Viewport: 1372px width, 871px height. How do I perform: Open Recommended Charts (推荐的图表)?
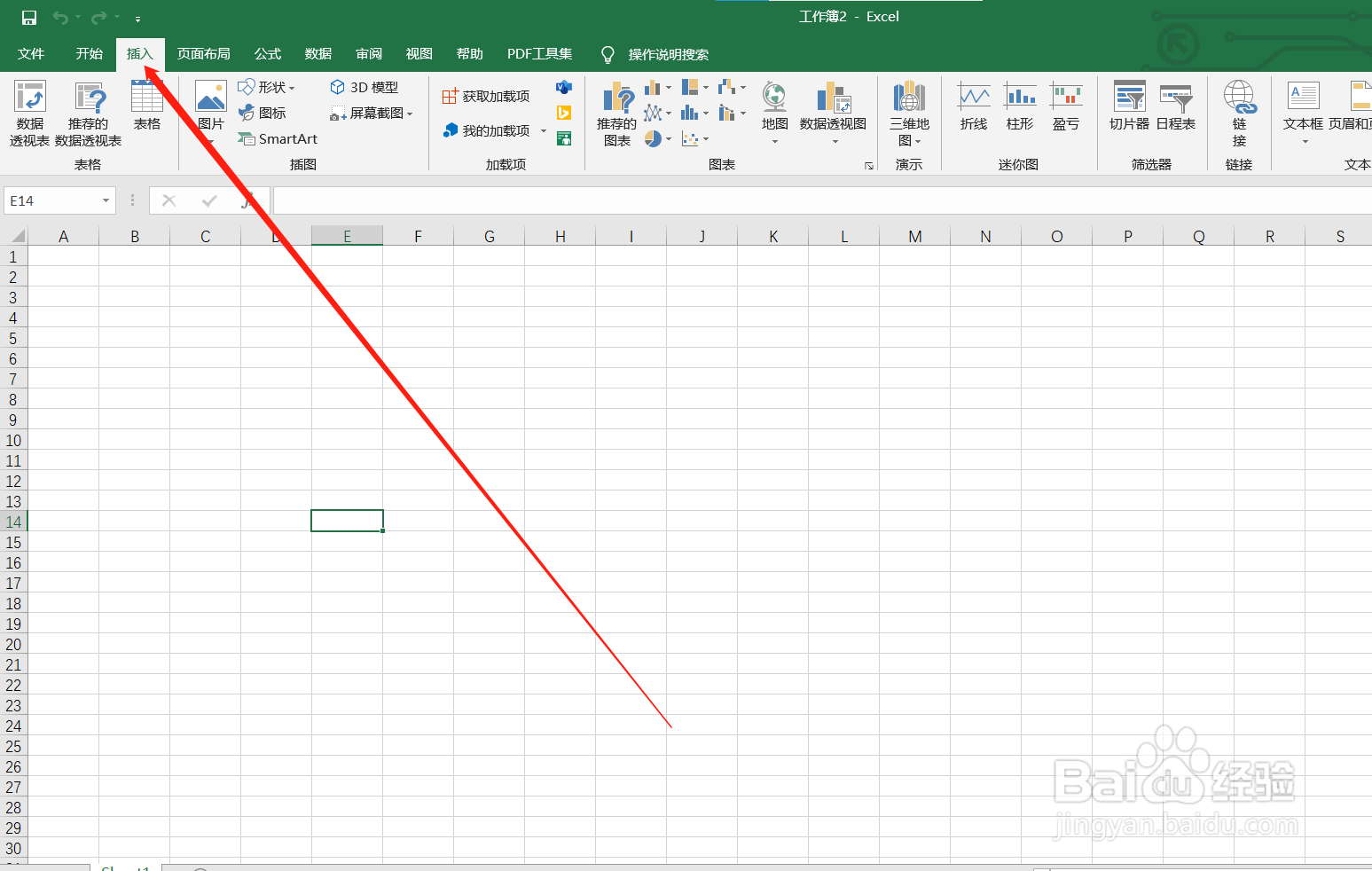[617, 114]
